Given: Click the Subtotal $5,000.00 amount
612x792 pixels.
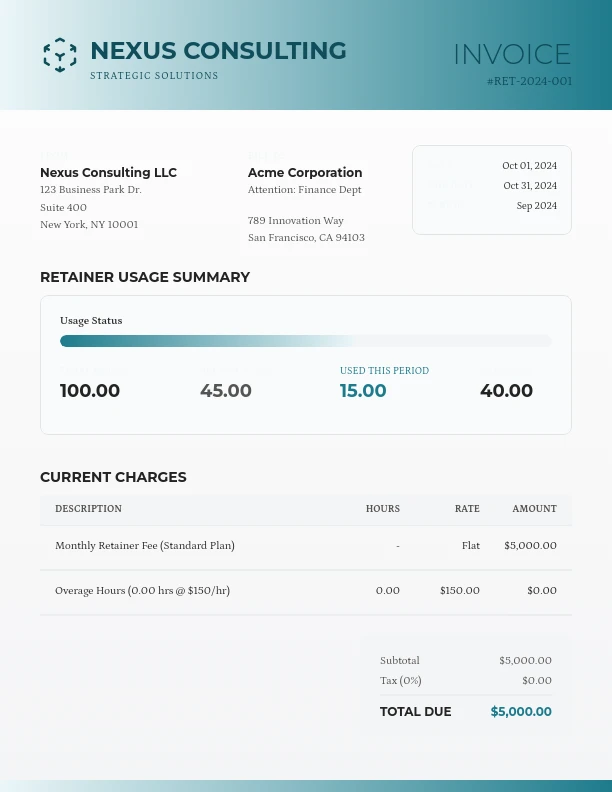Looking at the screenshot, I should (525, 661).
